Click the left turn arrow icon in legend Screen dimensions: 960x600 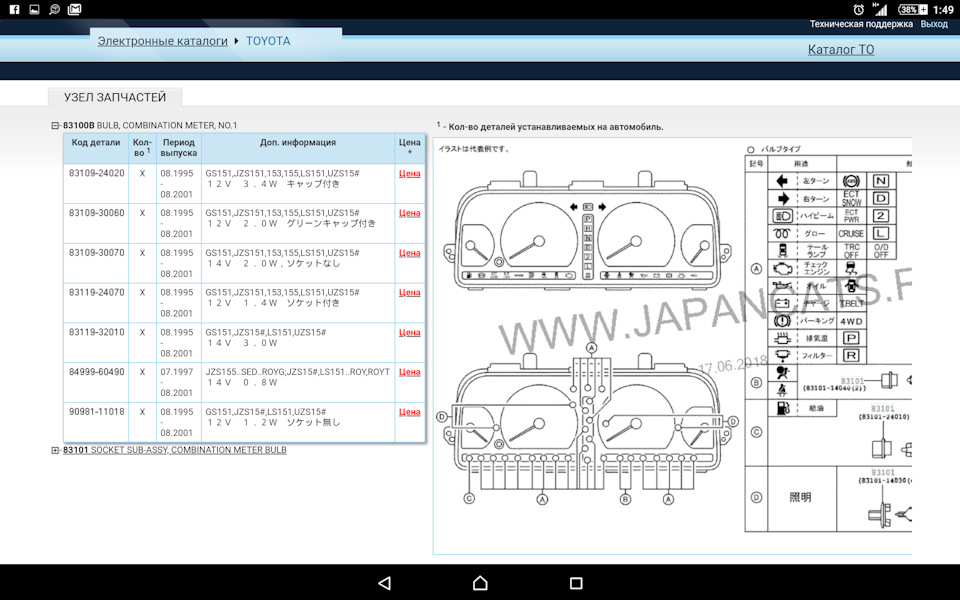tap(781, 181)
